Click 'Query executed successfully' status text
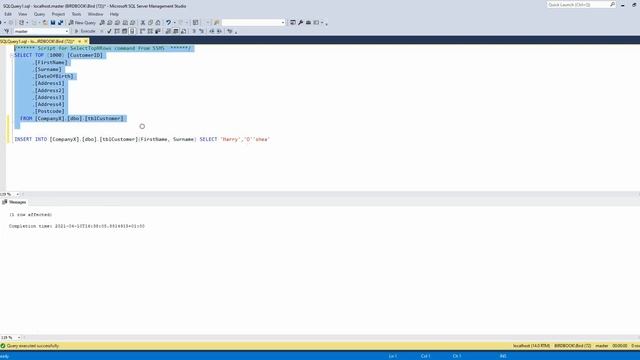Viewport: 640px width, 360px height. (x=33, y=346)
